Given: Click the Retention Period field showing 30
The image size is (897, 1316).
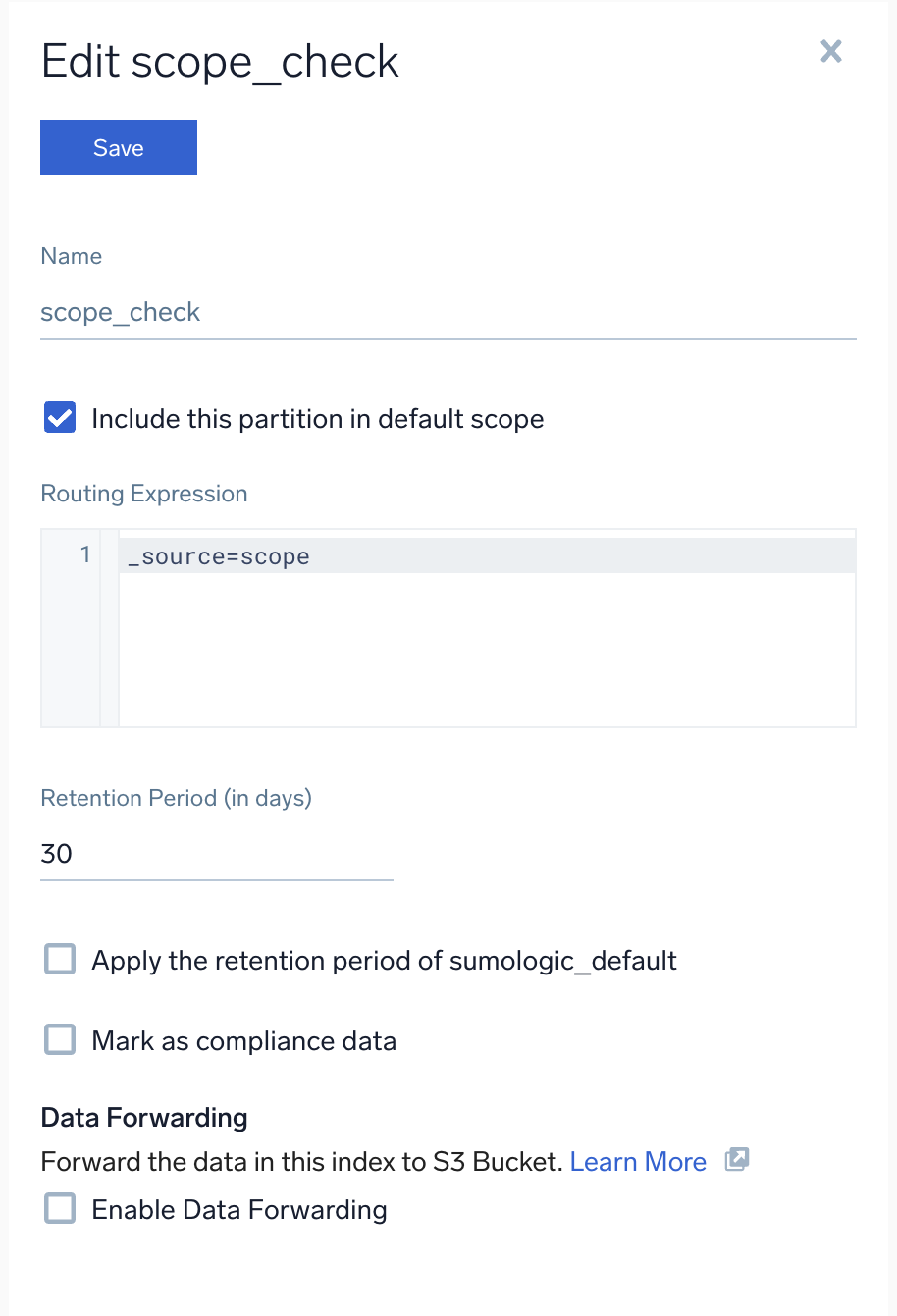Looking at the screenshot, I should point(216,854).
